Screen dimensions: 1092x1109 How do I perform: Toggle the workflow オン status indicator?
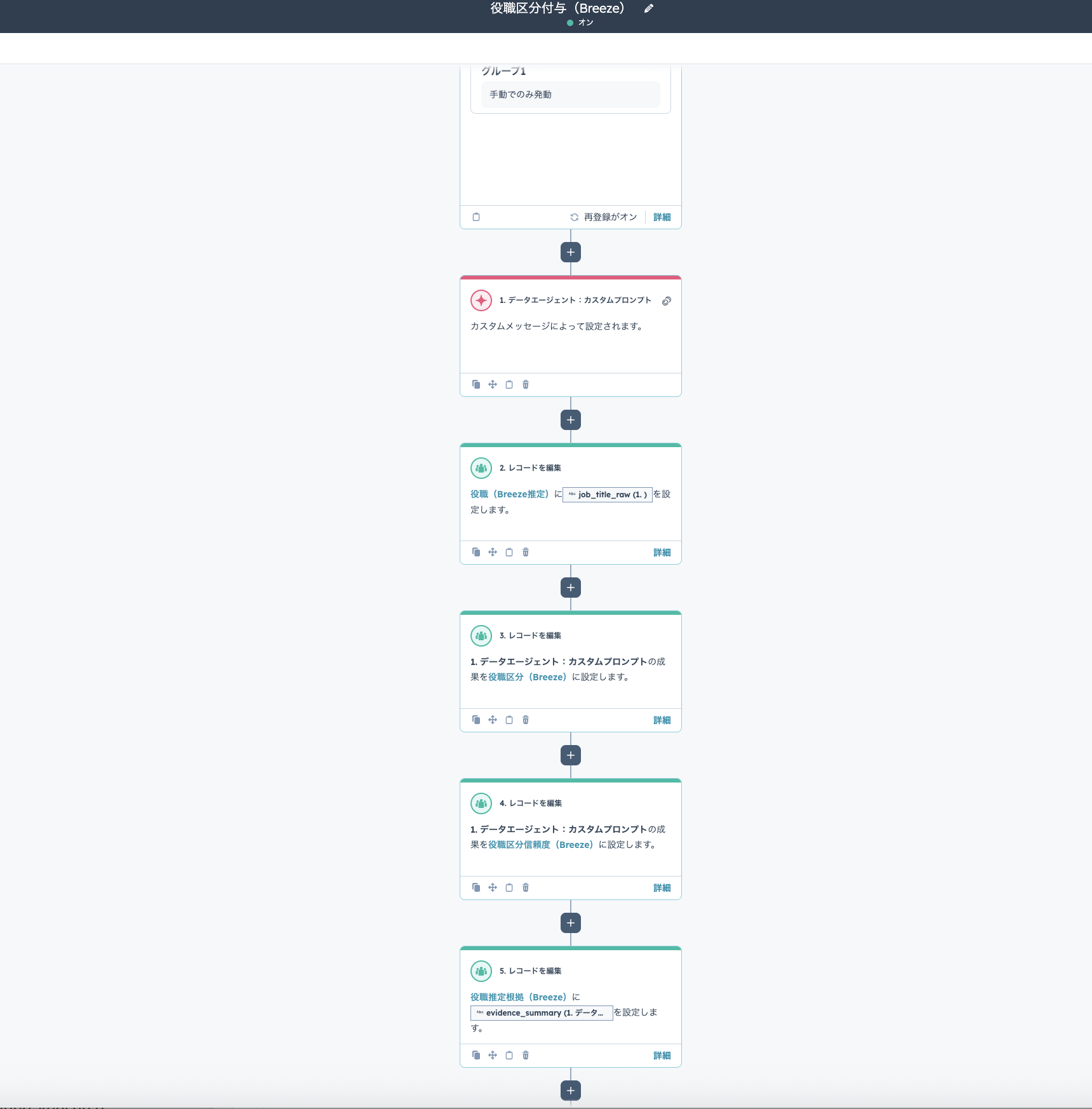point(580,23)
